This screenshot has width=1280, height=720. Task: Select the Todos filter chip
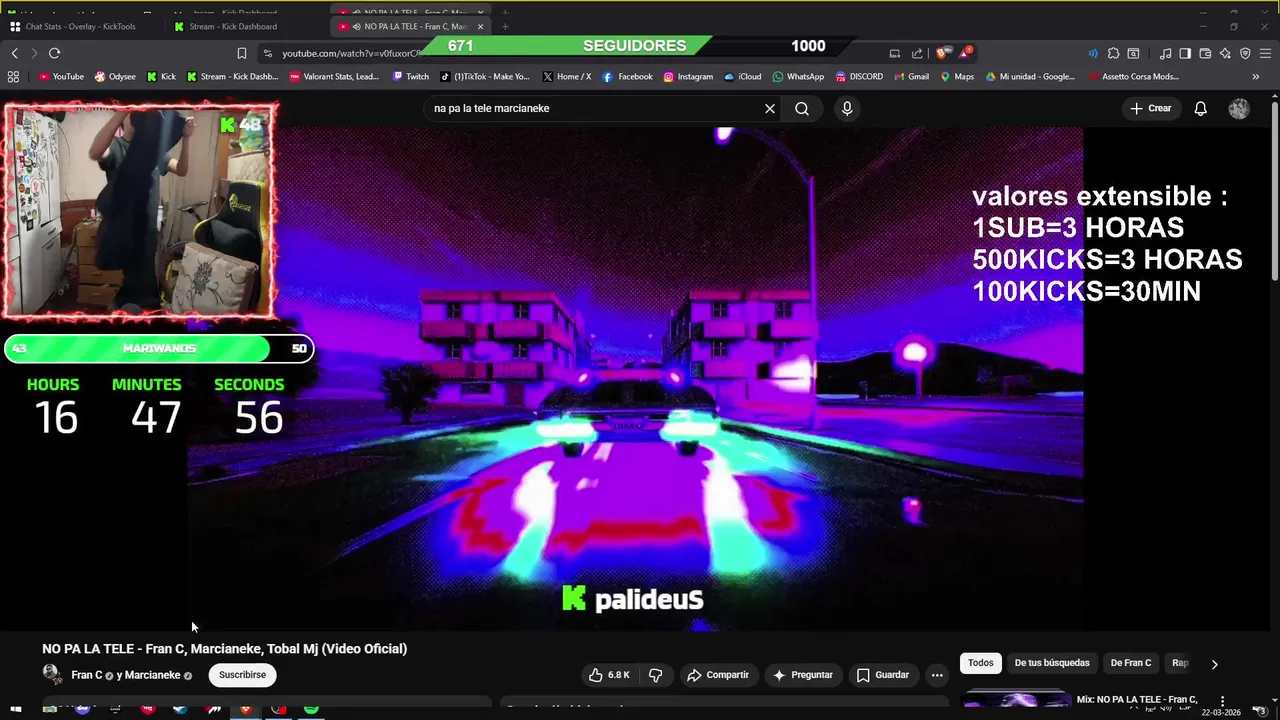coord(981,663)
